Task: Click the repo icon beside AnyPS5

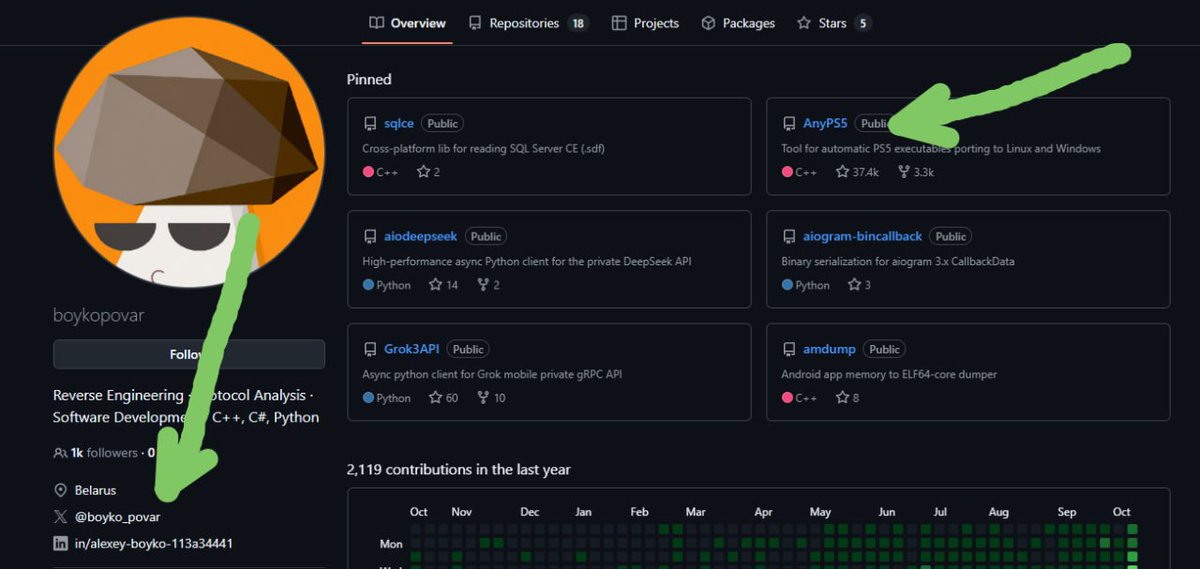Action: pyautogui.click(x=789, y=124)
